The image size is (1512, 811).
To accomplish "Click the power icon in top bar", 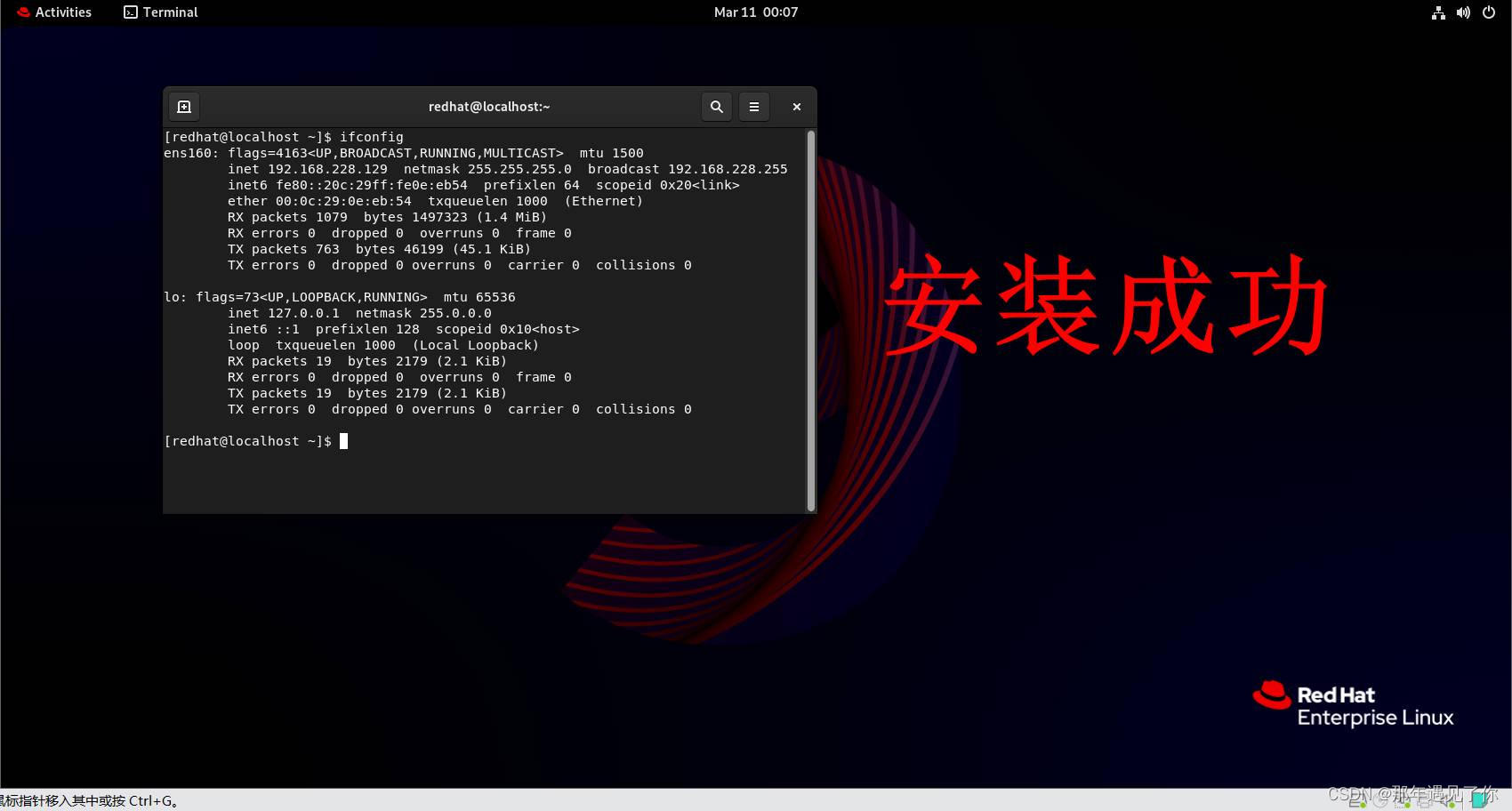I will pyautogui.click(x=1489, y=12).
